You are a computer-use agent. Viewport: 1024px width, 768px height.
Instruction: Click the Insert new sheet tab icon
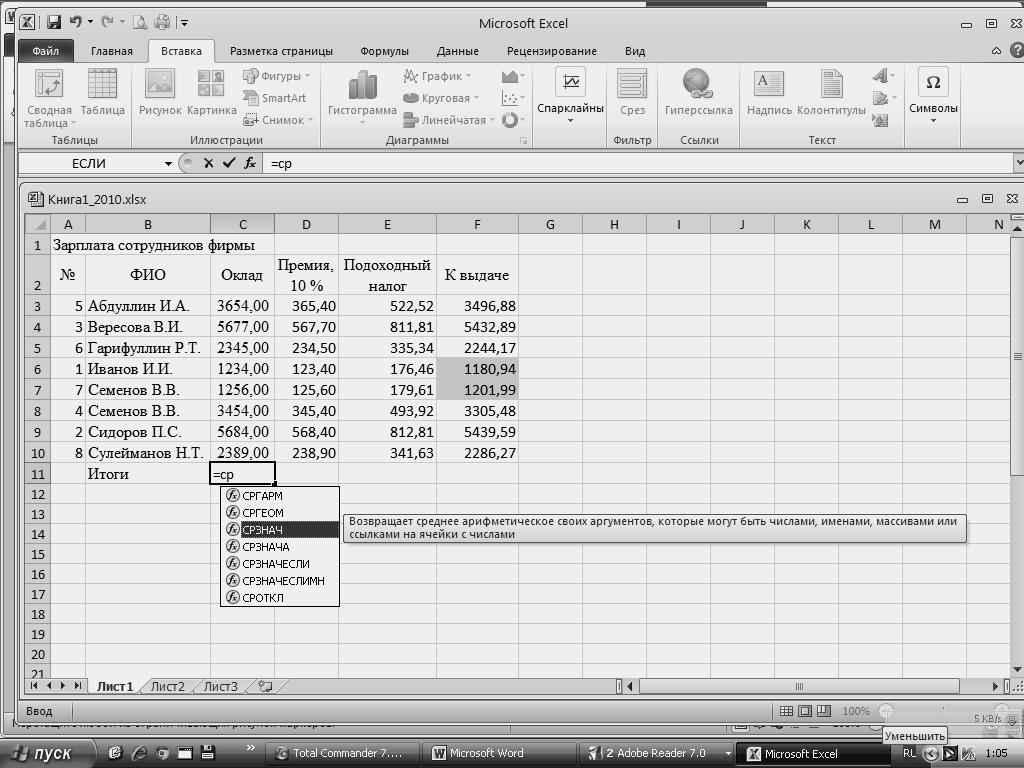(x=265, y=686)
